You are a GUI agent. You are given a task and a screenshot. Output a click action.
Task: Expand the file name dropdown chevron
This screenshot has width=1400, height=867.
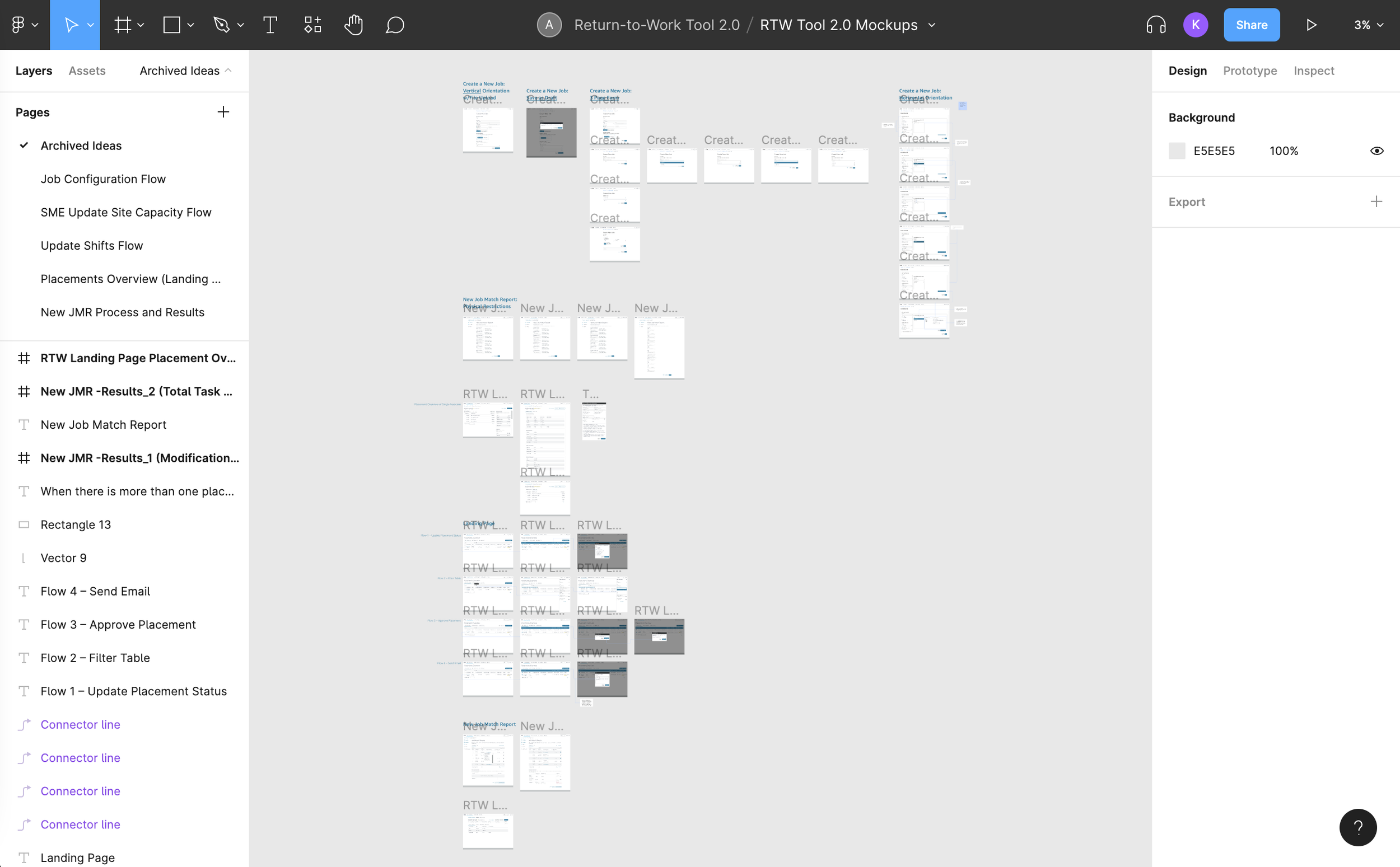[x=932, y=25]
